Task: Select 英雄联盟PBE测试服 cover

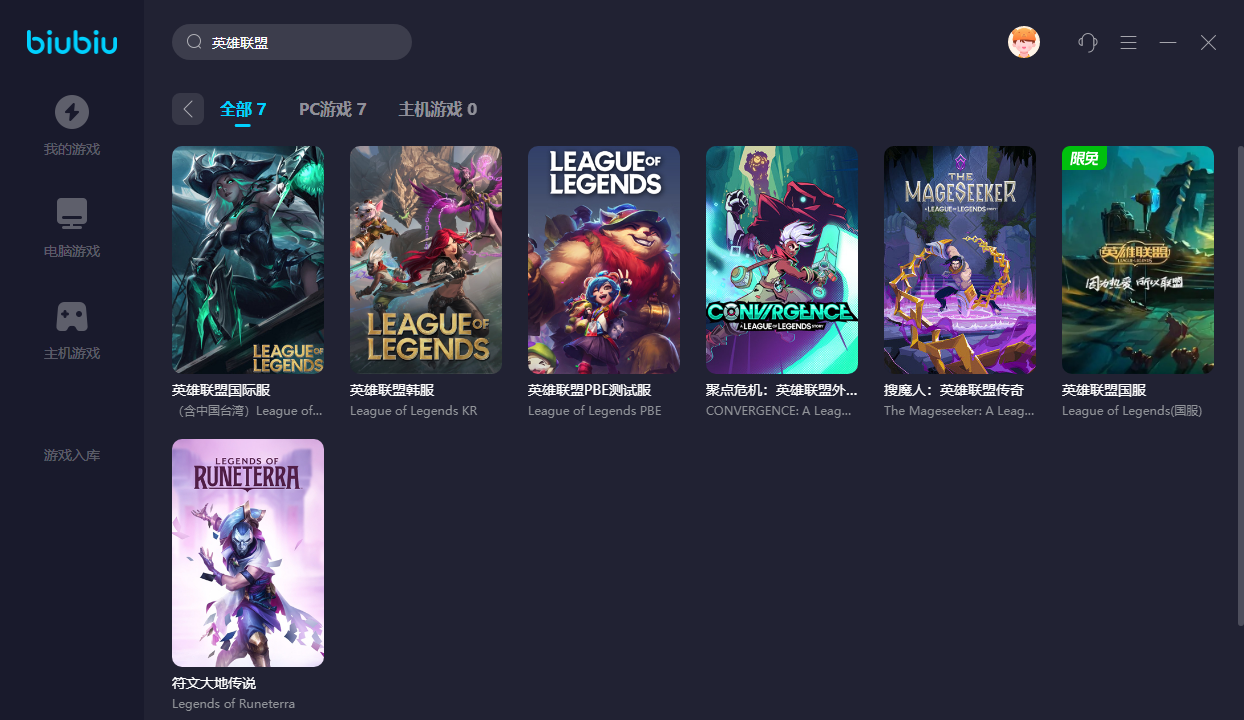Action: click(x=604, y=260)
